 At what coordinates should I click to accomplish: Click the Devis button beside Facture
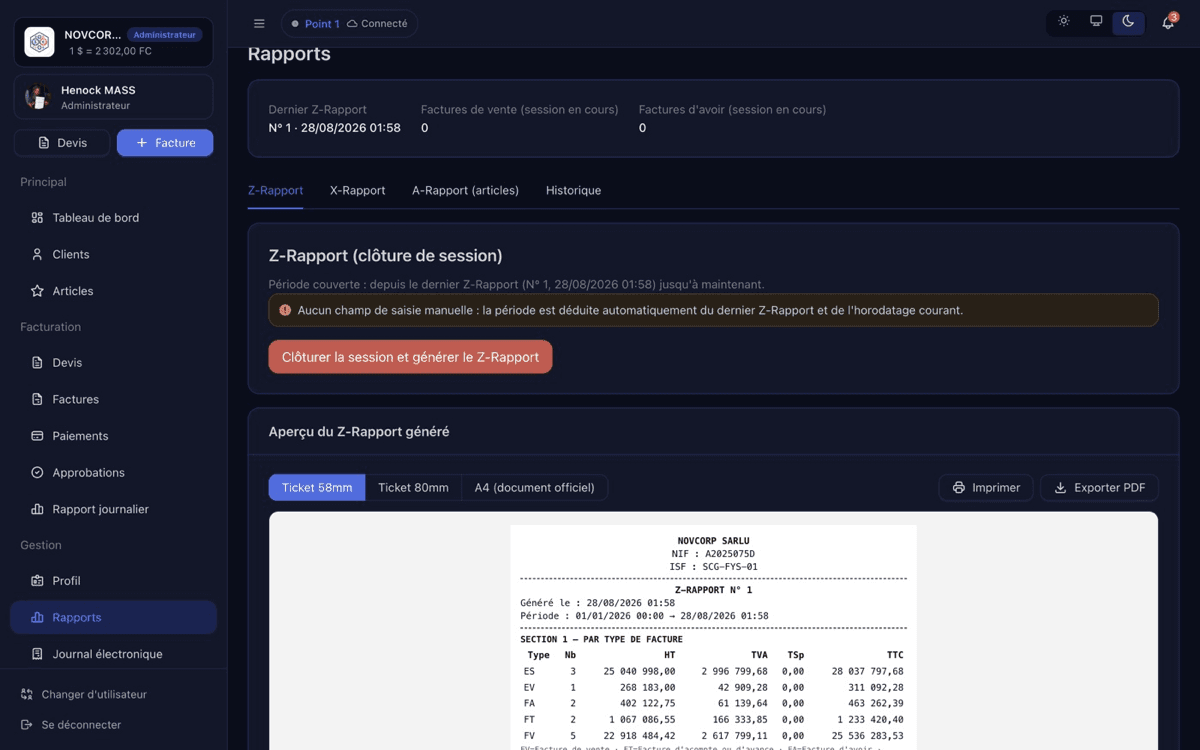point(62,143)
